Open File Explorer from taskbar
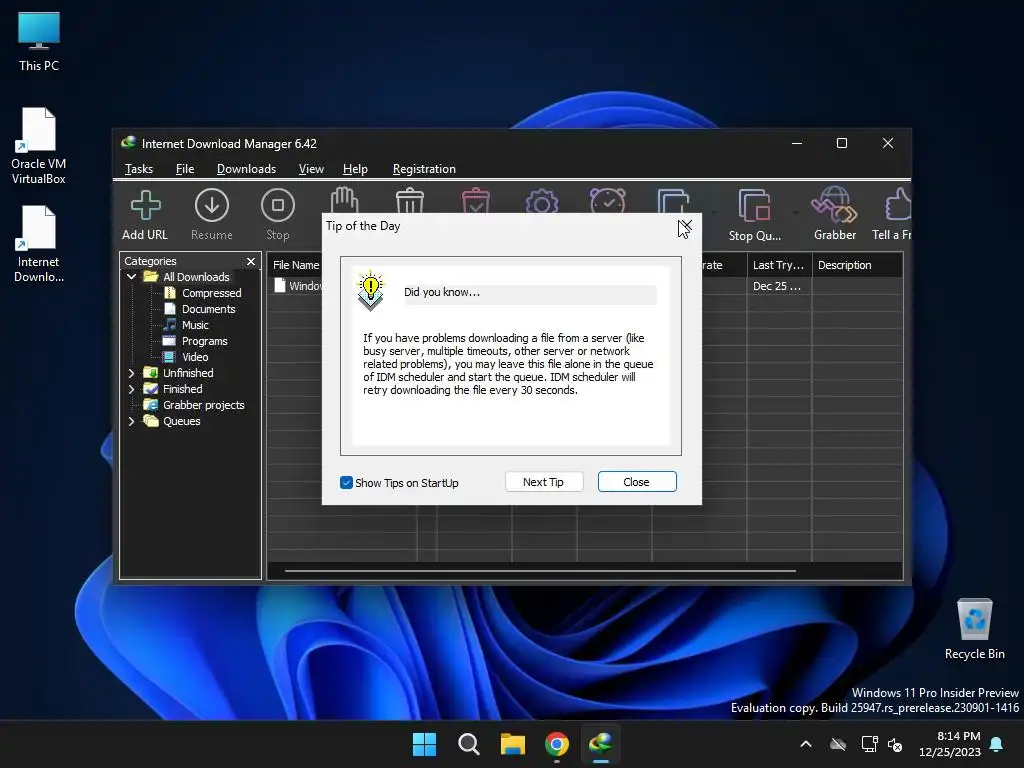The width and height of the screenshot is (1024, 768). point(513,744)
